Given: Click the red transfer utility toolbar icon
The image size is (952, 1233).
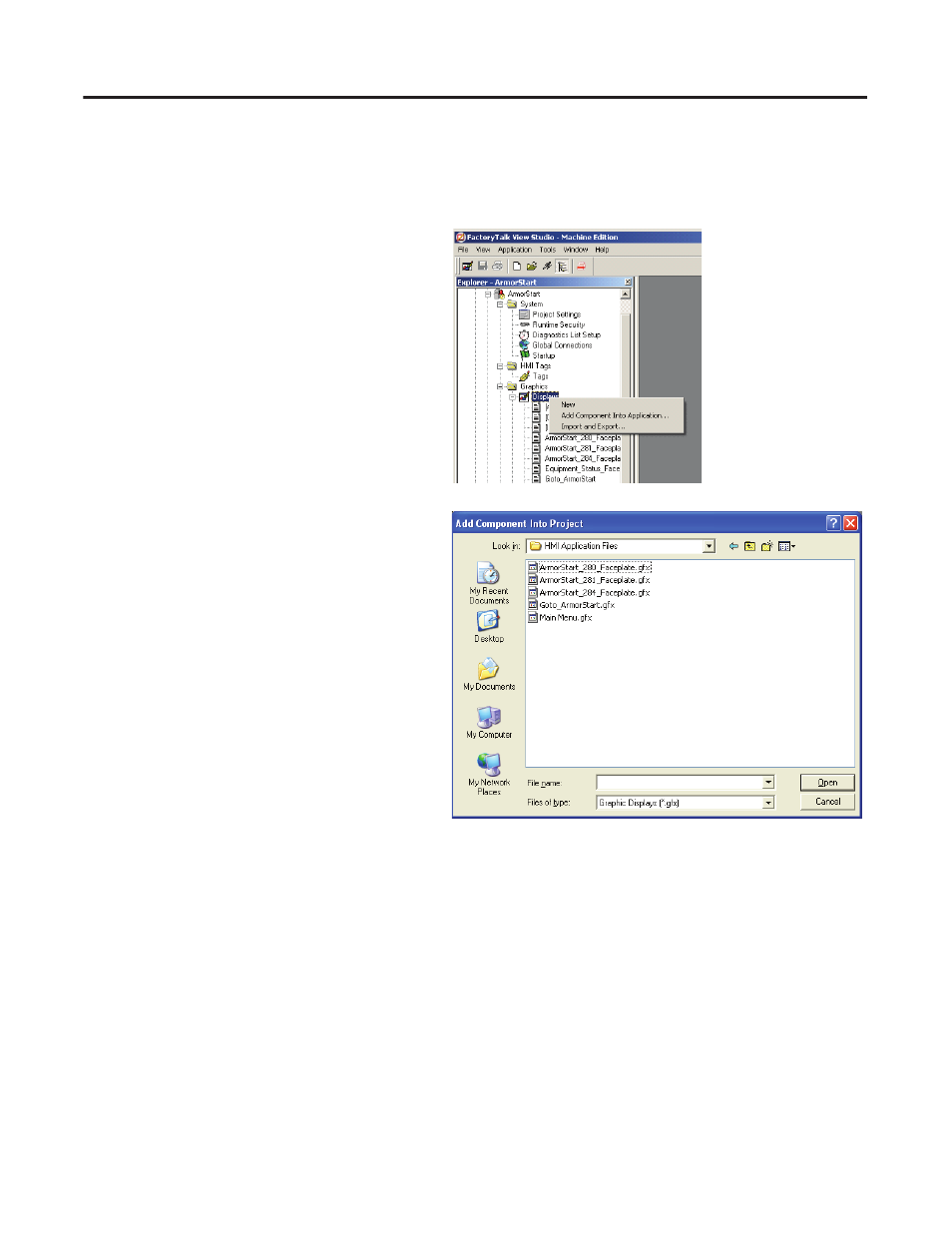Looking at the screenshot, I should 581,267.
